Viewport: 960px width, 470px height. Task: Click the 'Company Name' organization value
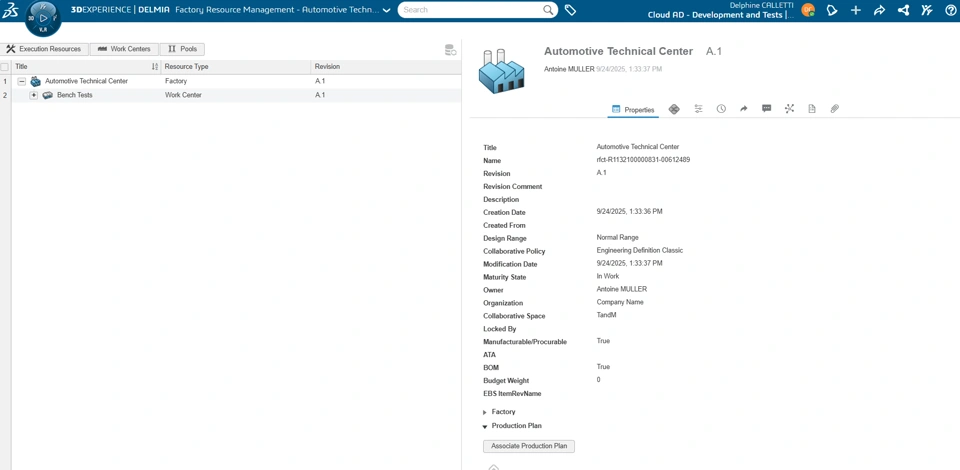[x=620, y=302]
